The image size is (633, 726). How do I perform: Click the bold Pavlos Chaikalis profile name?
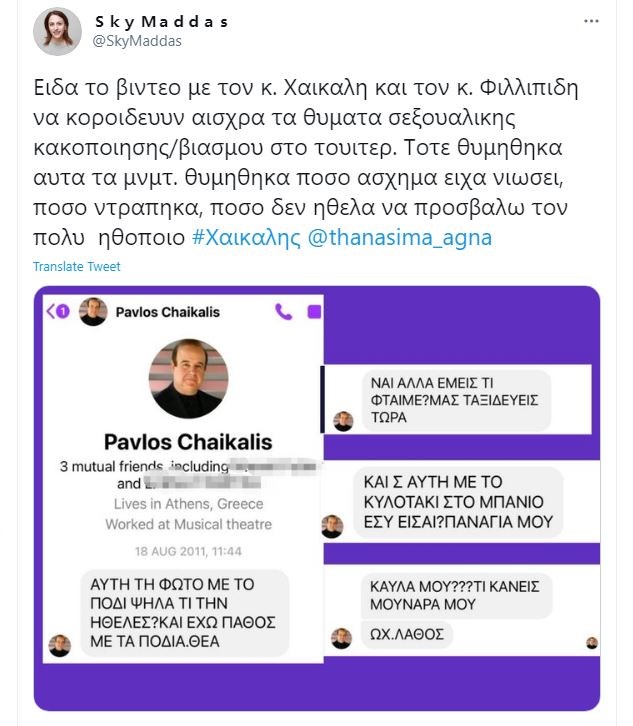click(x=188, y=442)
